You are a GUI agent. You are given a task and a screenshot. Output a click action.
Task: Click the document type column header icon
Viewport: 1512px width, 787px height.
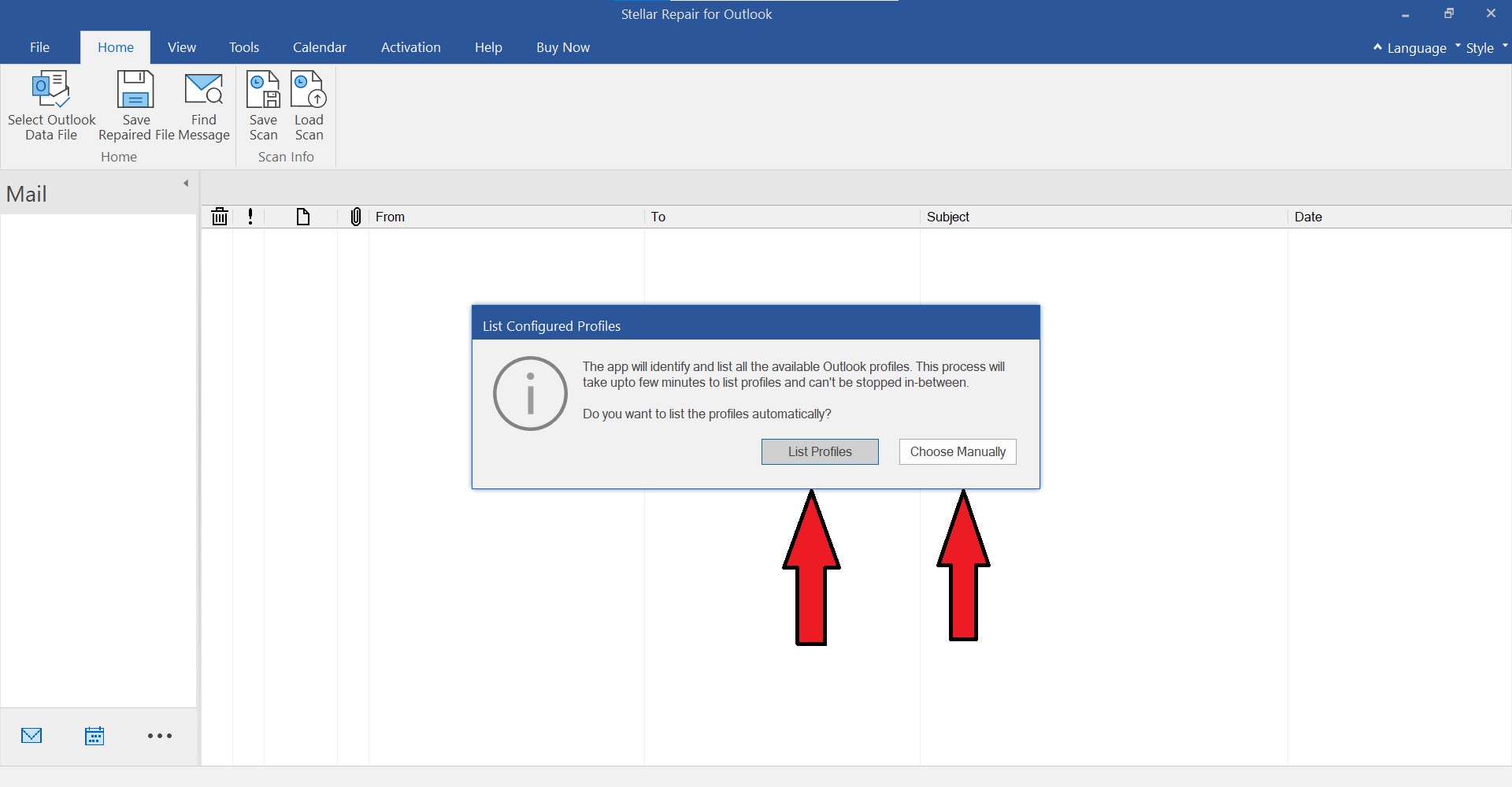(x=303, y=217)
